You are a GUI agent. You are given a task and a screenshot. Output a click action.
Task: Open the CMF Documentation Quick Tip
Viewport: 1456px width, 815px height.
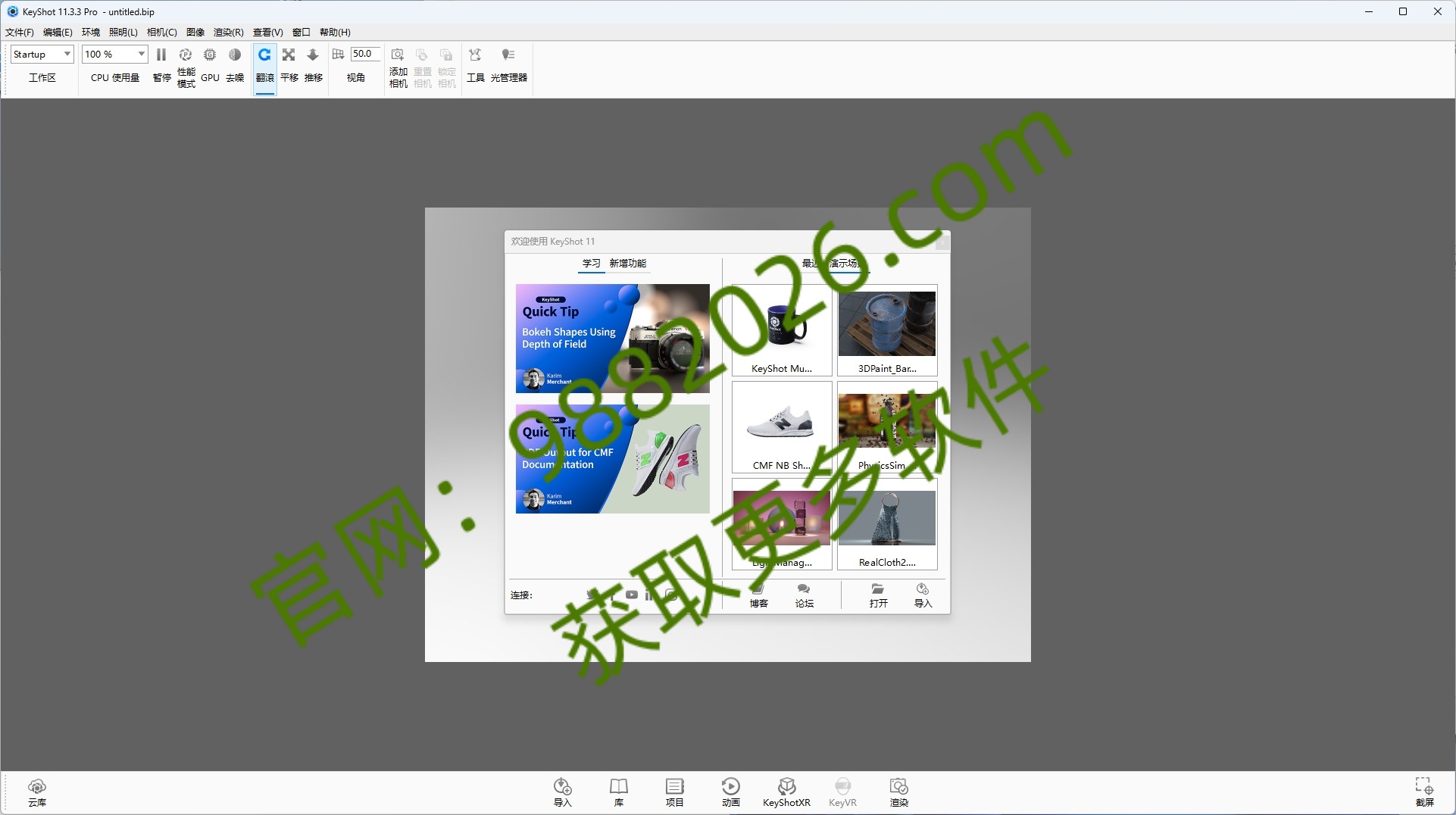pos(613,459)
